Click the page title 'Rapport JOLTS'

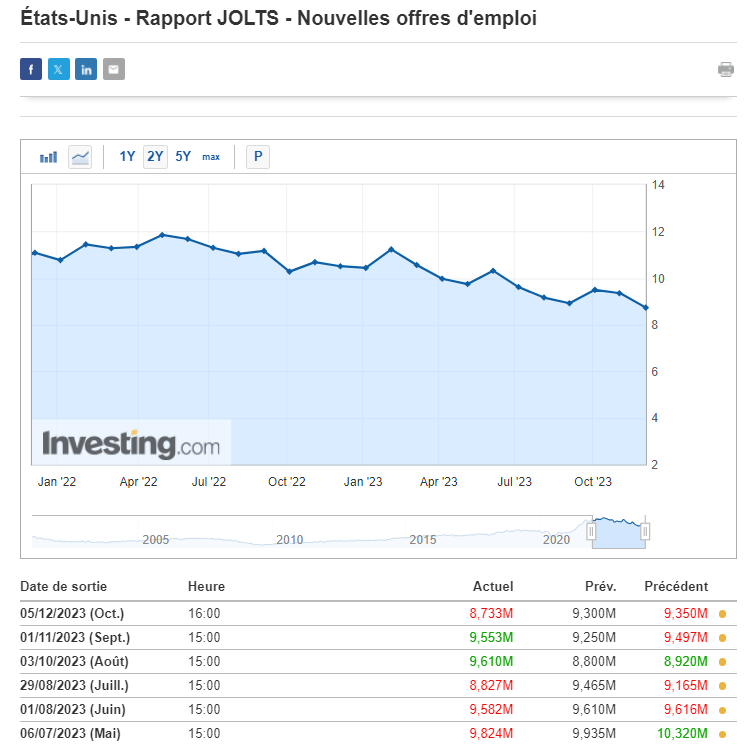tap(207, 18)
